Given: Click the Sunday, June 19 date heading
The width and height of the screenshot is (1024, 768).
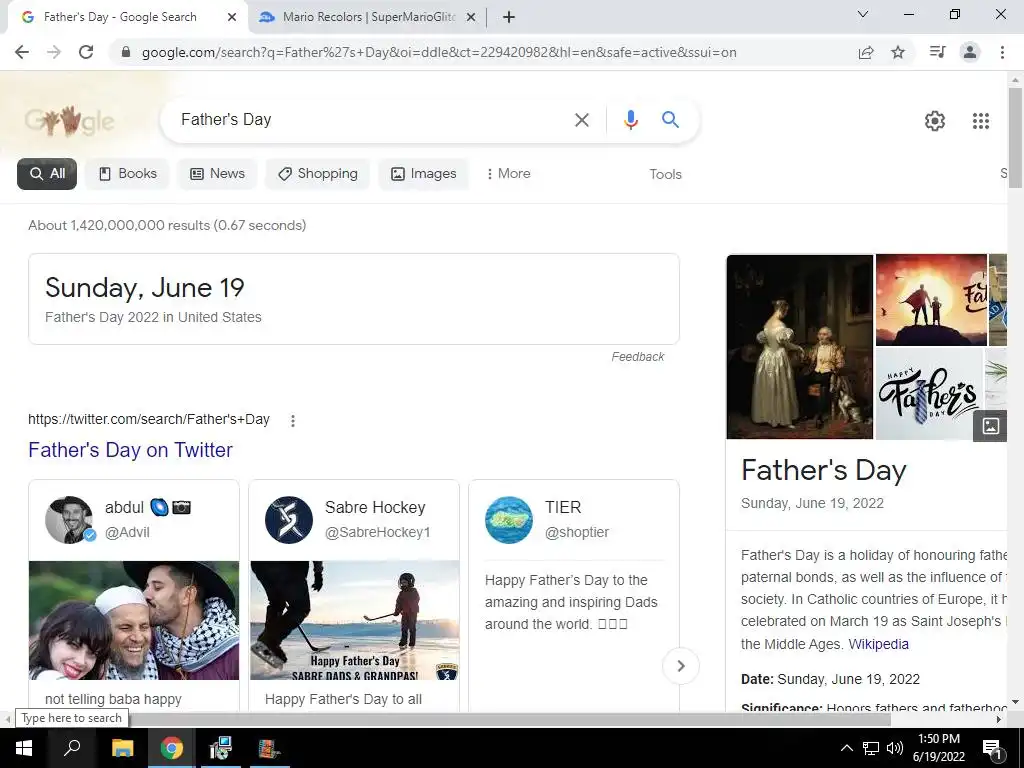Looking at the screenshot, I should (x=144, y=287).
